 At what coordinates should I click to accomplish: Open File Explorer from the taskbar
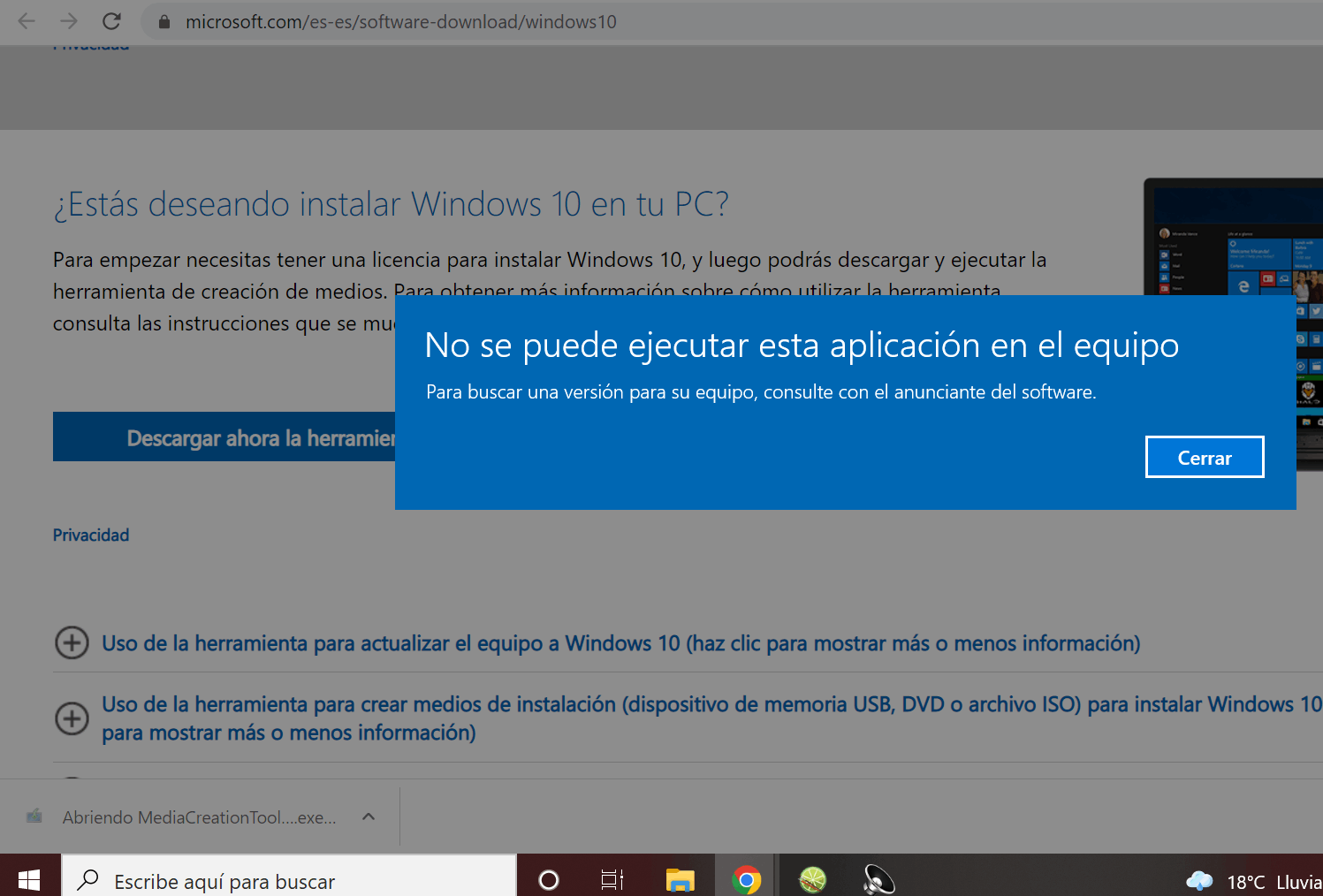pyautogui.click(x=680, y=880)
